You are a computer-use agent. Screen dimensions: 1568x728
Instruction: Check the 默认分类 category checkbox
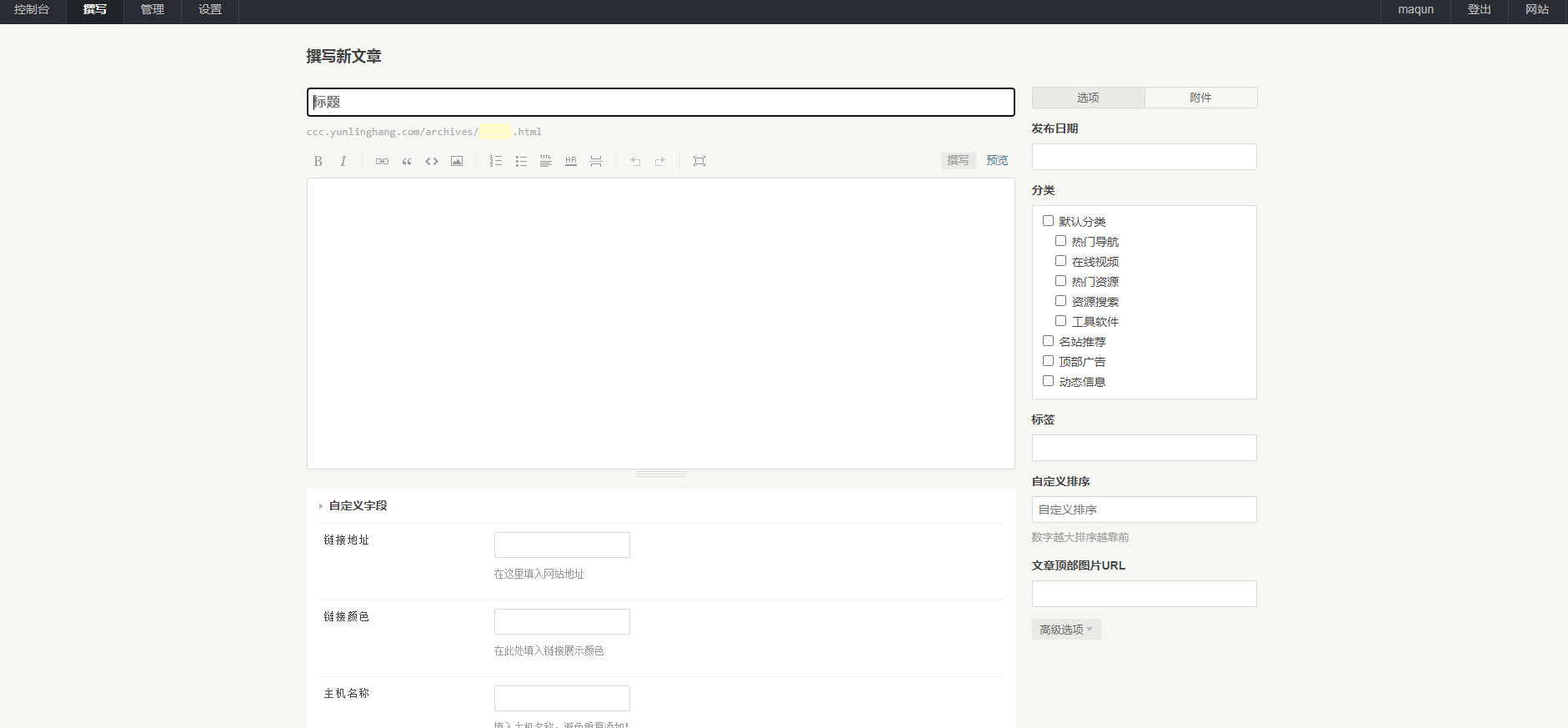pyautogui.click(x=1048, y=221)
